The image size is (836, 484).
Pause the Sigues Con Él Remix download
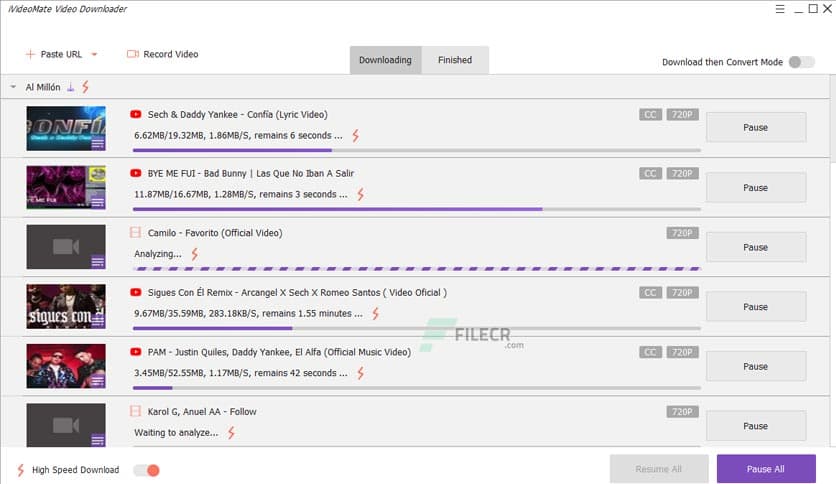tap(755, 307)
